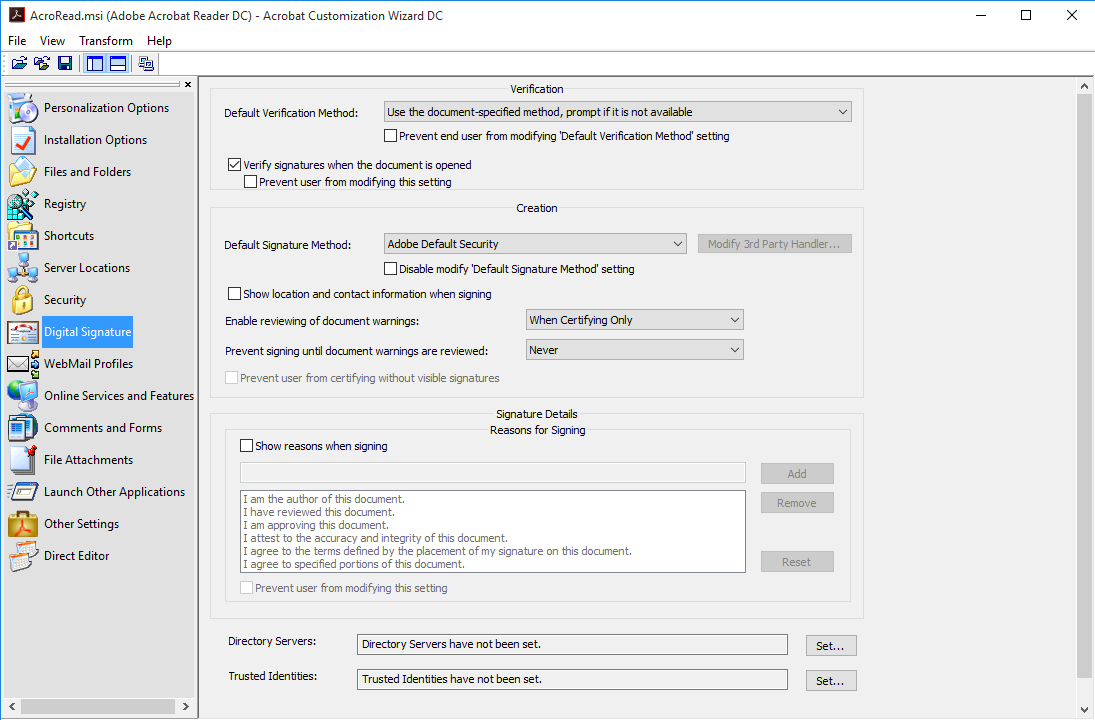Click the Acrobat app icon in title bar
The height and width of the screenshot is (720, 1095).
click(x=16, y=15)
